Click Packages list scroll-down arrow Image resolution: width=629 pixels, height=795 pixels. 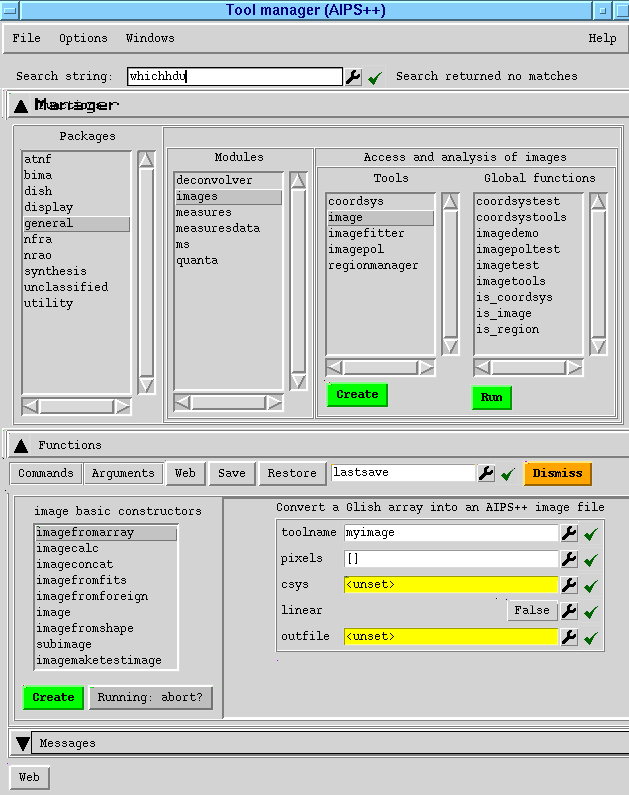coord(146,385)
